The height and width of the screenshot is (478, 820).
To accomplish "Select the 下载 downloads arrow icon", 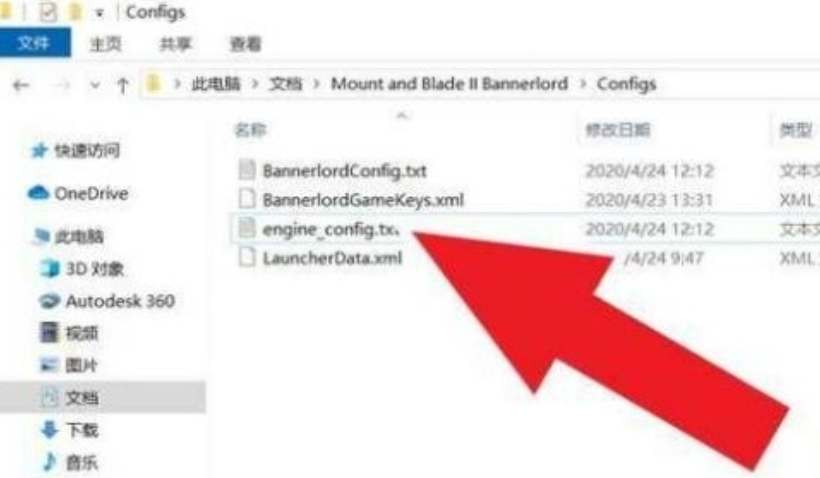I will (50, 430).
